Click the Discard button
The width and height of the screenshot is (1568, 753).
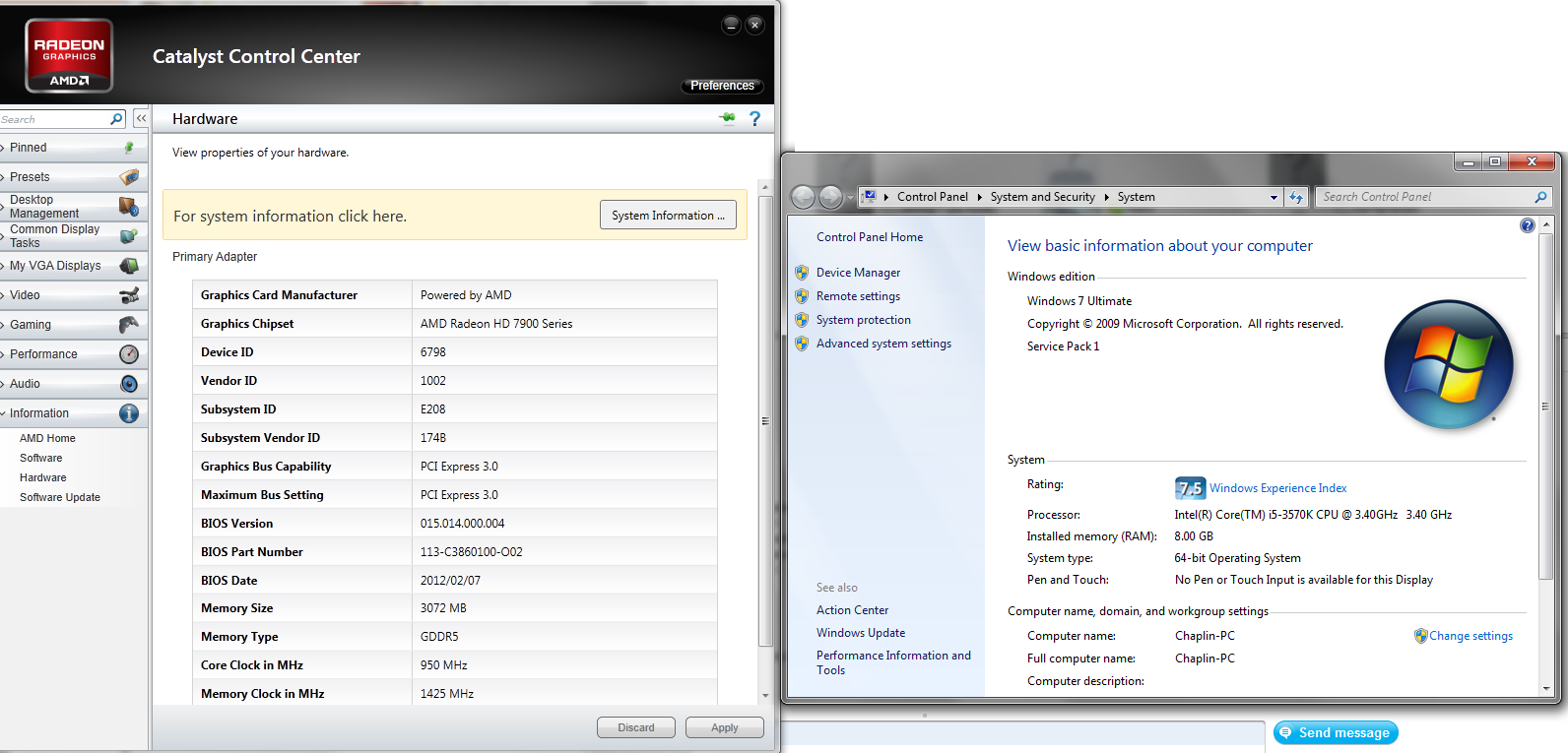tap(636, 727)
